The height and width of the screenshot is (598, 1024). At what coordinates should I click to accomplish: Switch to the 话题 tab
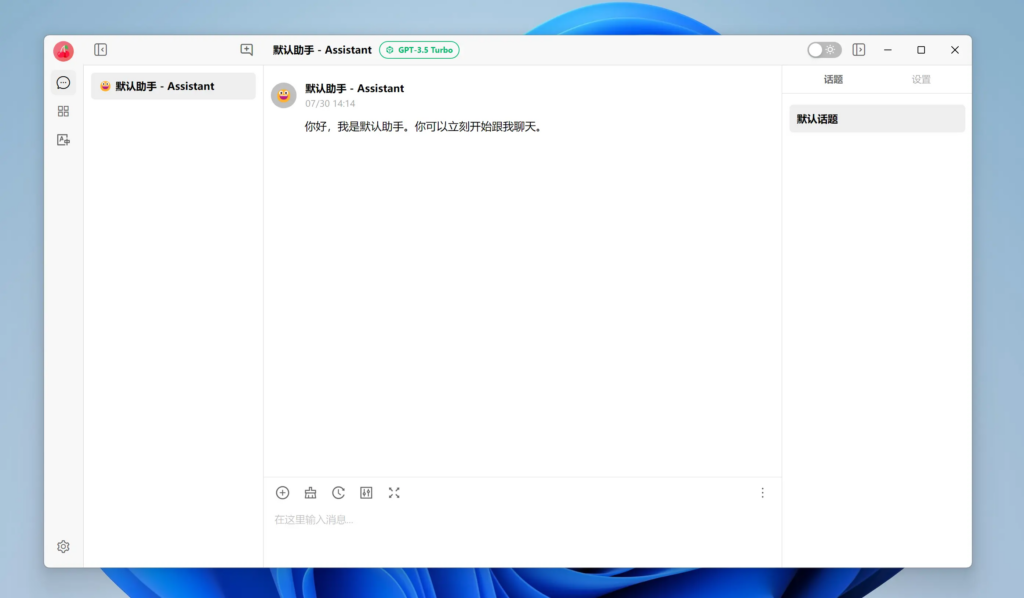[833, 80]
